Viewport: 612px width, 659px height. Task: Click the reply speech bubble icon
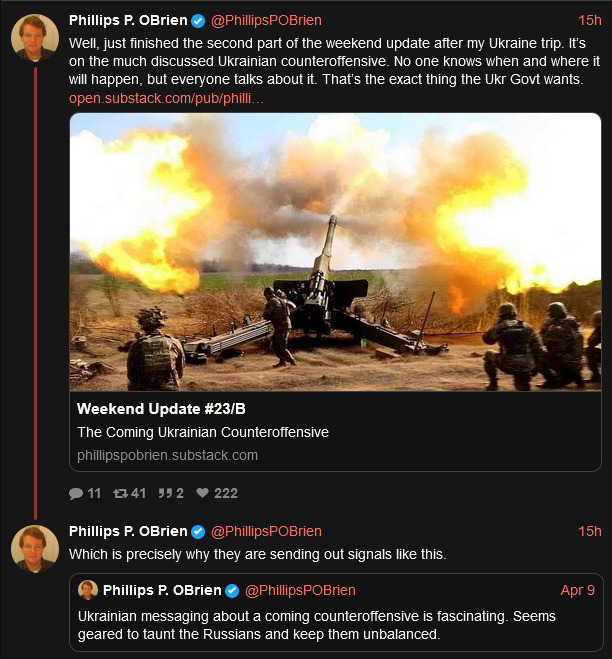click(76, 493)
